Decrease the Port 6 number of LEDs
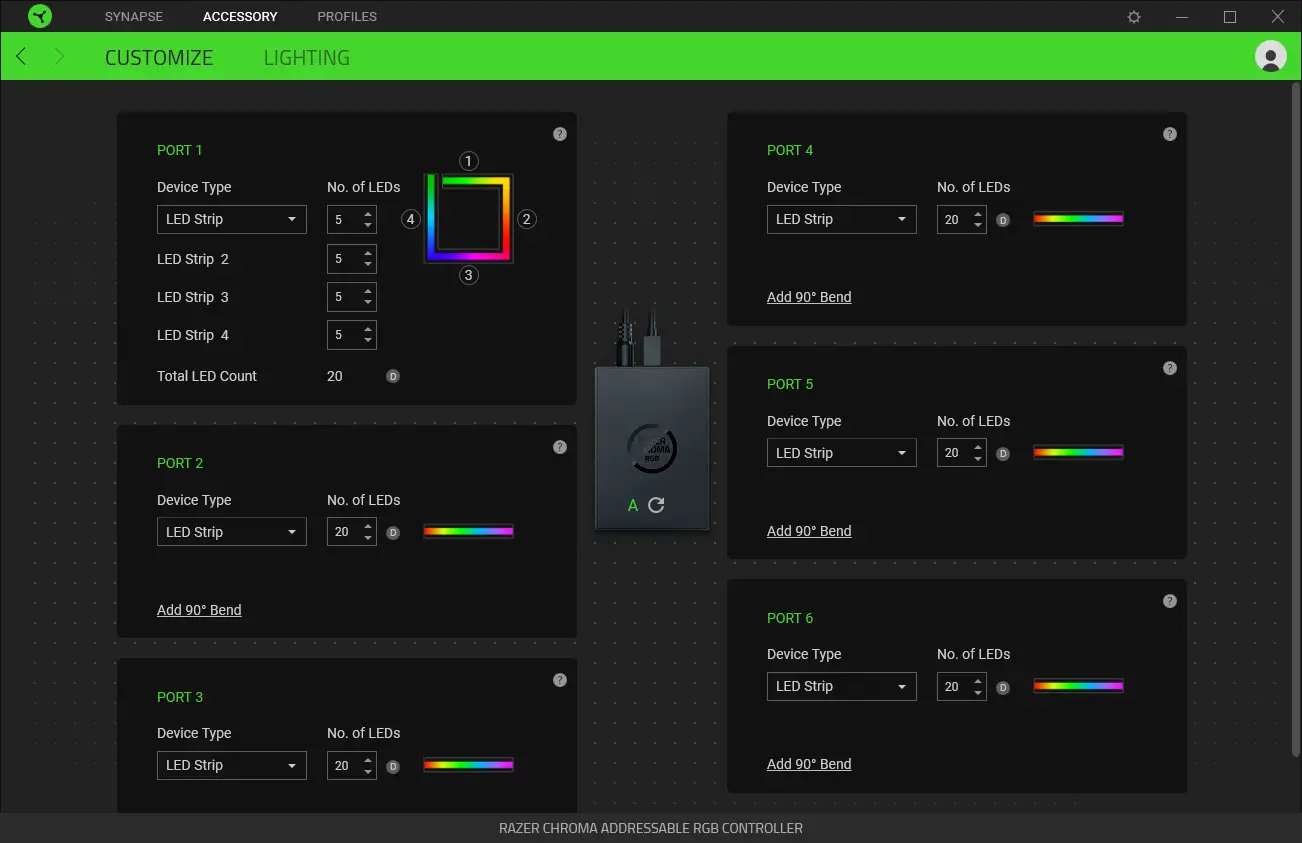Viewport: 1302px width, 843px height. tap(978, 692)
